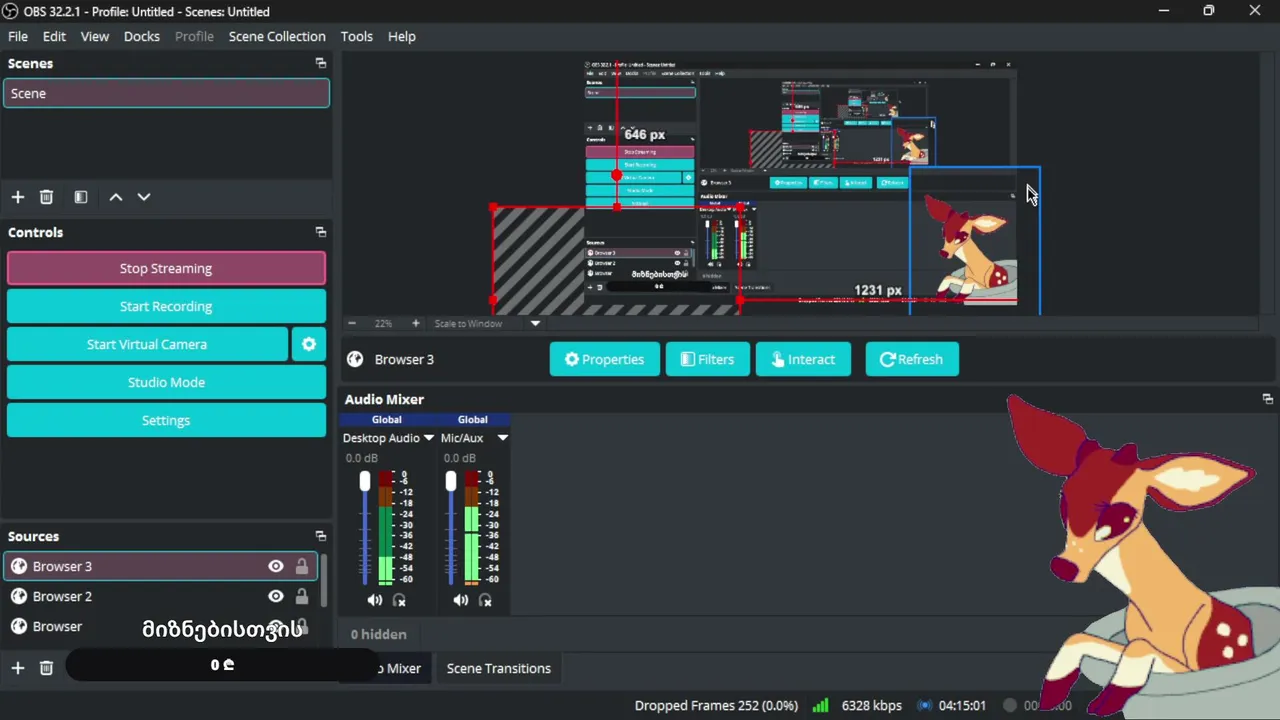
Task: Float the Scenes dock panel
Action: 321,63
